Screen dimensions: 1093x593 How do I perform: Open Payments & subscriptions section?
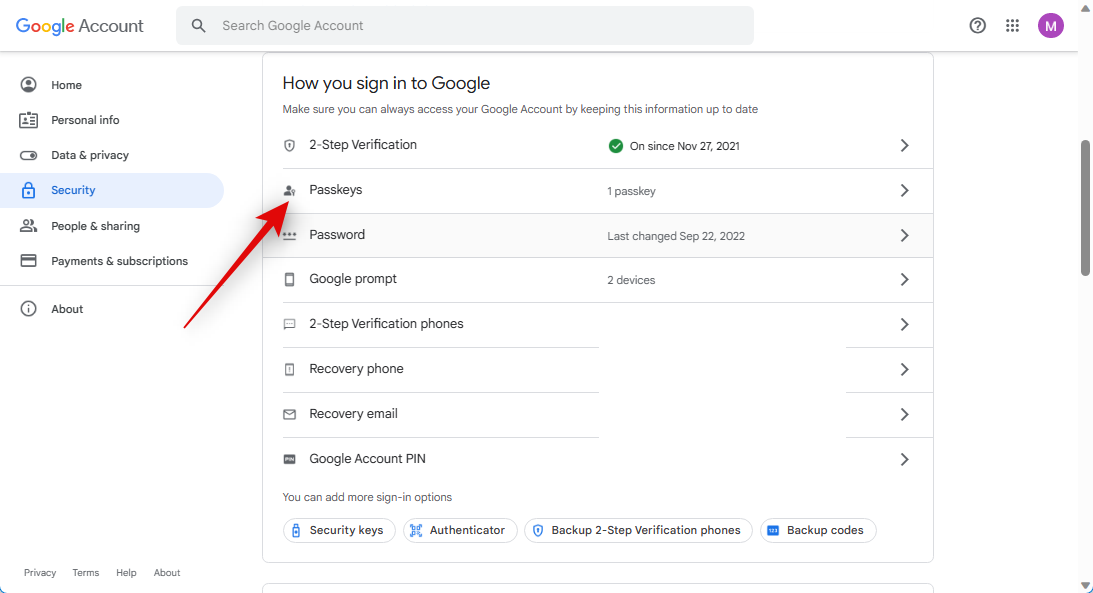click(112, 261)
